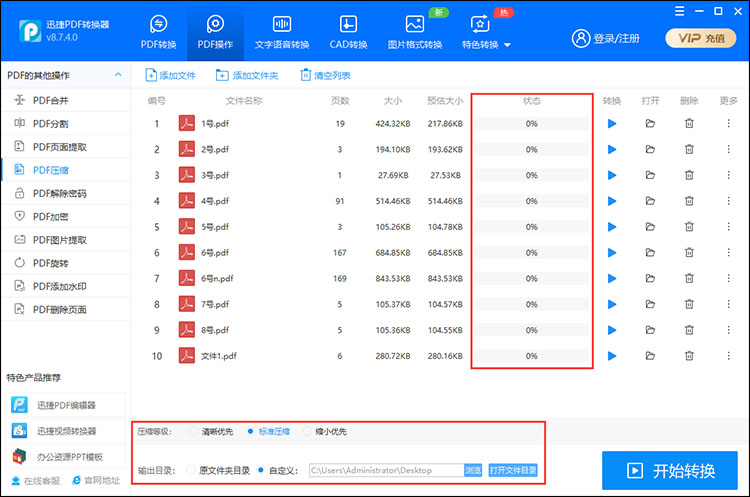The width and height of the screenshot is (750, 497).
Task: Select the 清晰优先 compression option
Action: 211,431
